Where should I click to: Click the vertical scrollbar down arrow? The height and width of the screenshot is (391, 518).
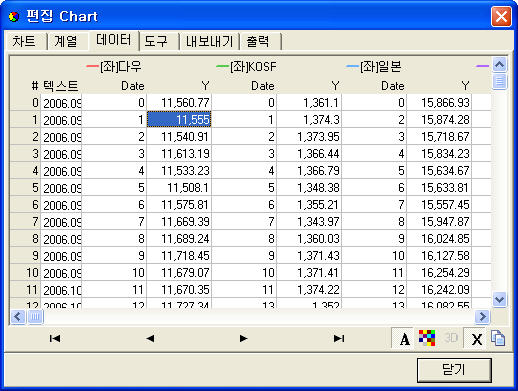click(x=499, y=299)
